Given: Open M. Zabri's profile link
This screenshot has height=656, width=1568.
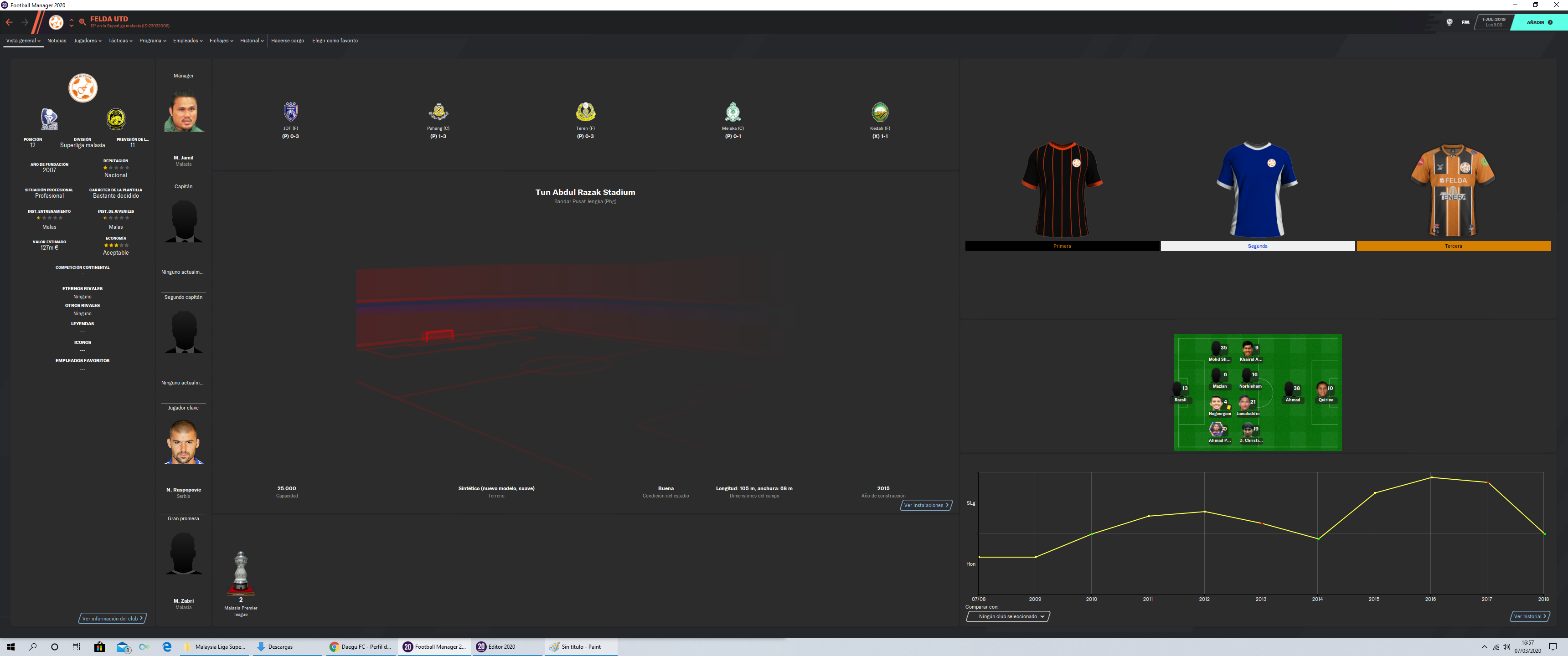Looking at the screenshot, I should (183, 600).
